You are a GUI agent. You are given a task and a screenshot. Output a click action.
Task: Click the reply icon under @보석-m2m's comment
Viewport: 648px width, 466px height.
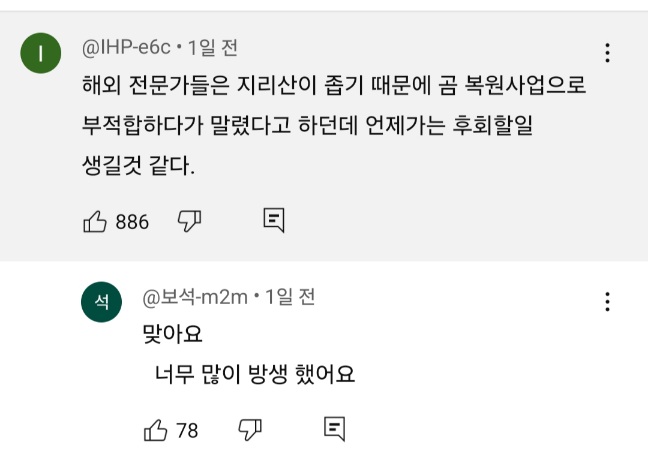(x=334, y=430)
